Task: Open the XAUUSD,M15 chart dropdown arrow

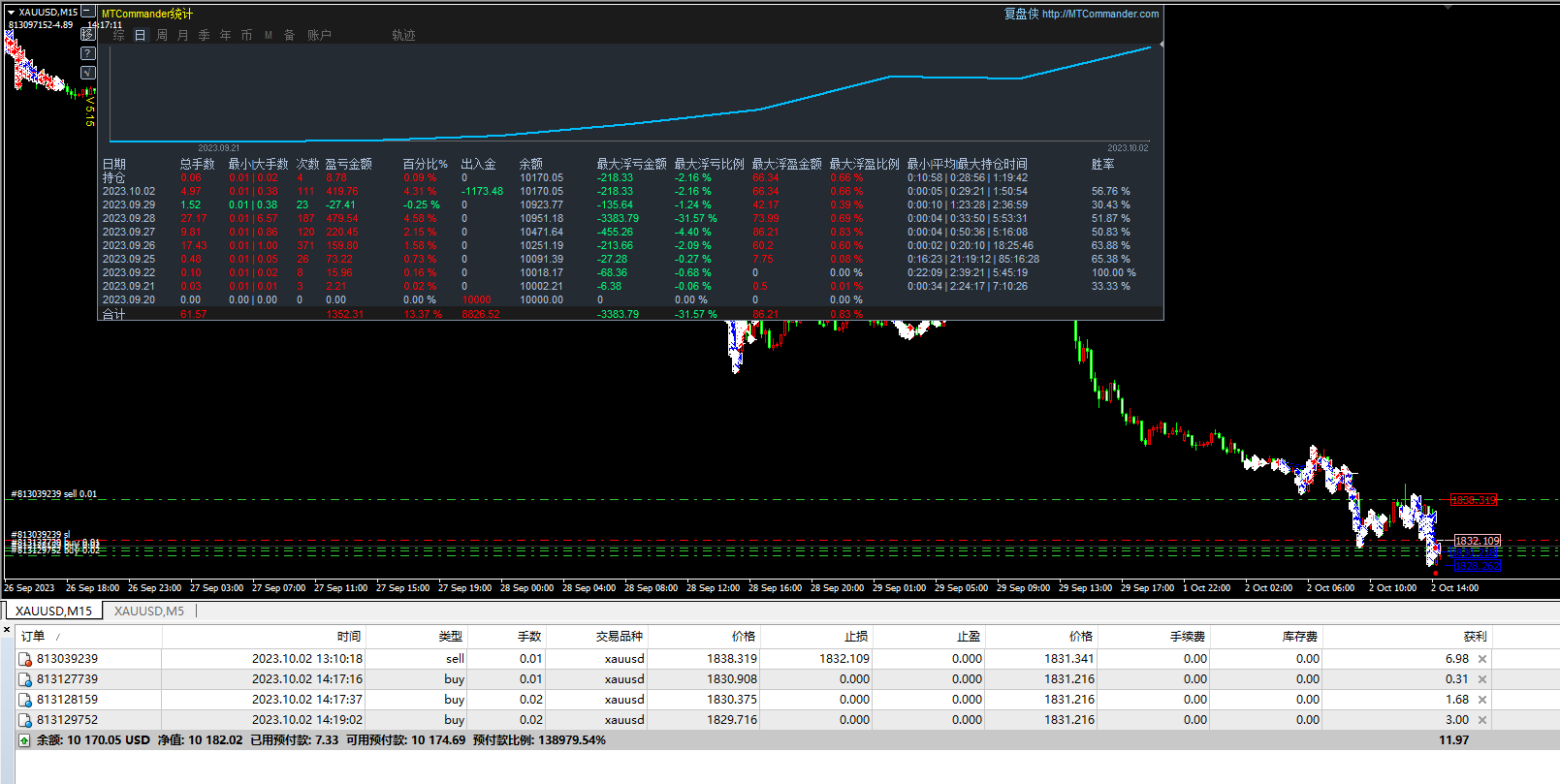Action: click(x=11, y=13)
